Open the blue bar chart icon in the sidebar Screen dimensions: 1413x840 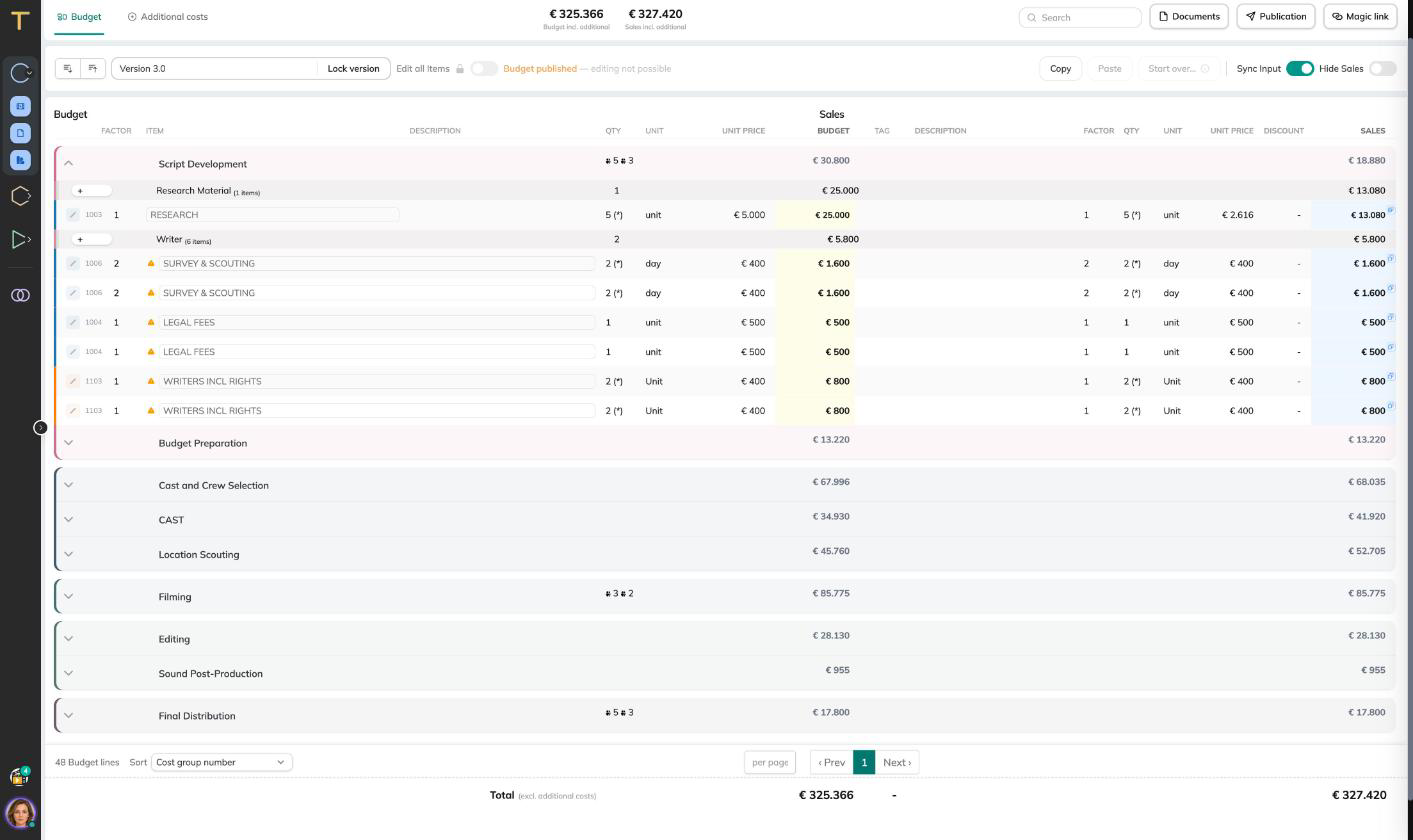(x=20, y=159)
